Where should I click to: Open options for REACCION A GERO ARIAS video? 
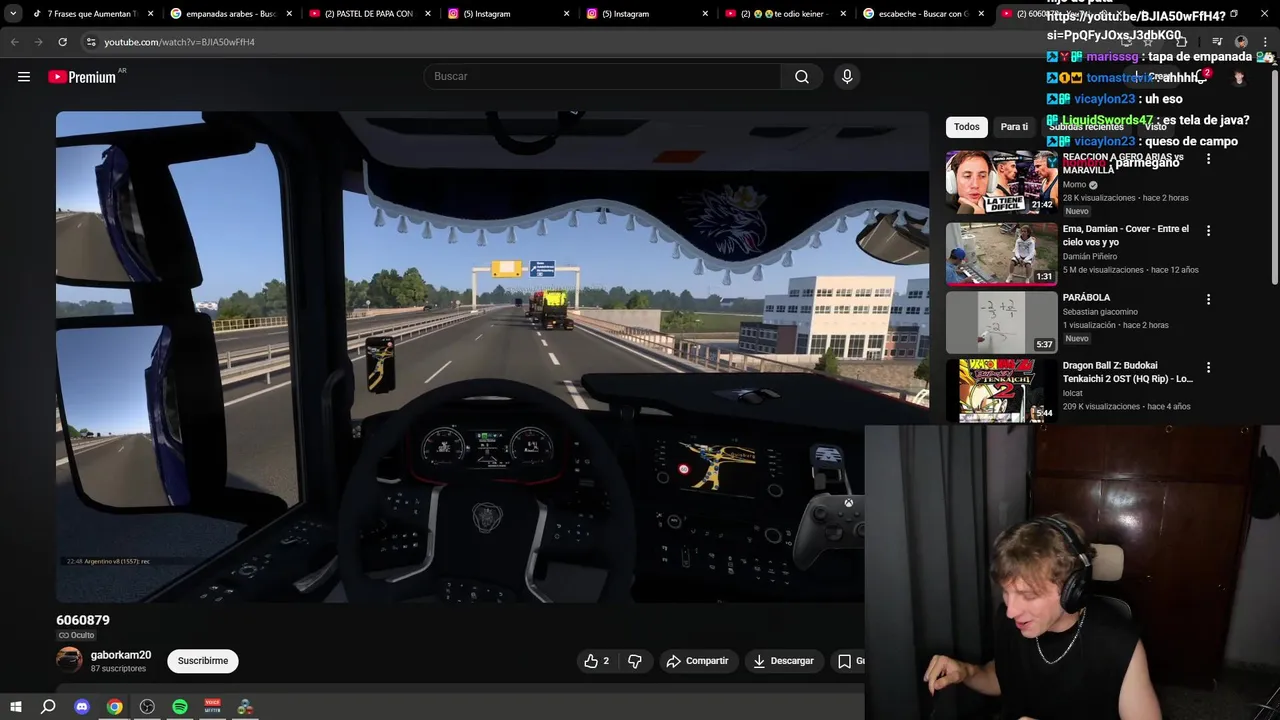(x=1208, y=160)
